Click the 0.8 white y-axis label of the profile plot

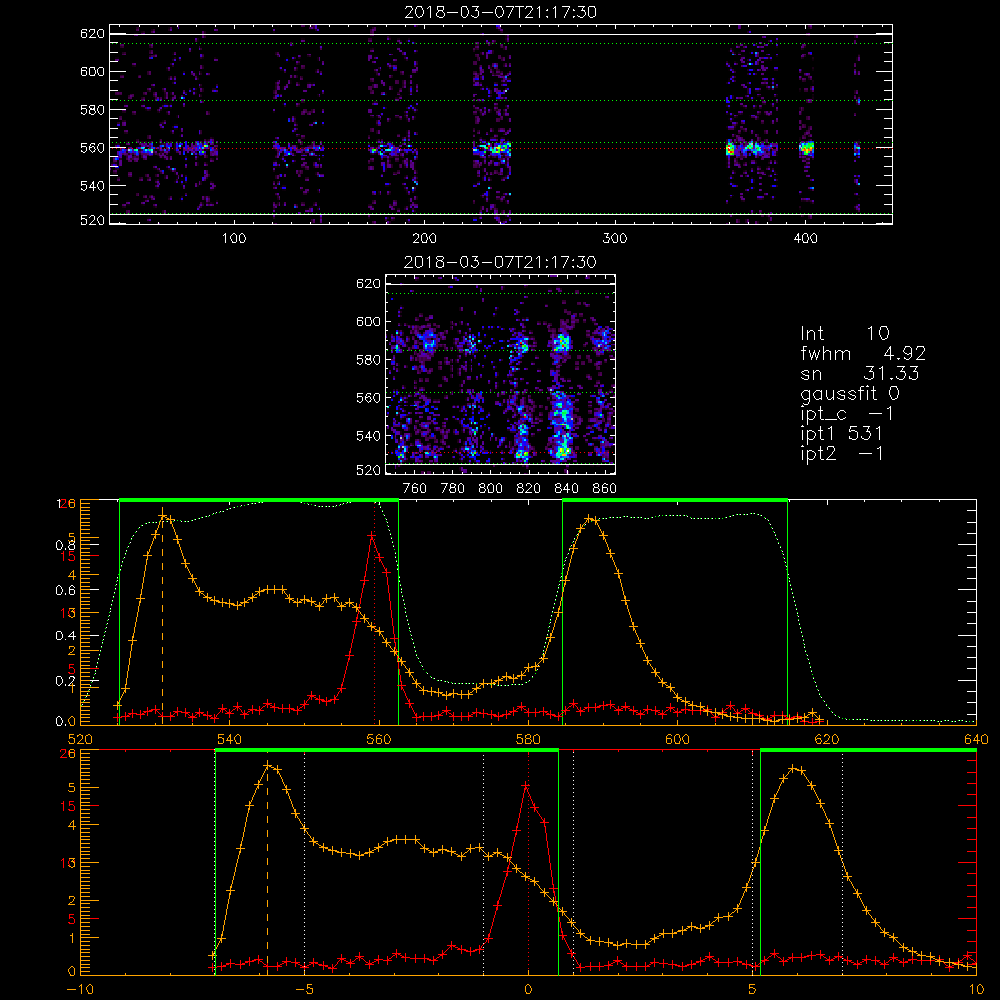point(65,545)
